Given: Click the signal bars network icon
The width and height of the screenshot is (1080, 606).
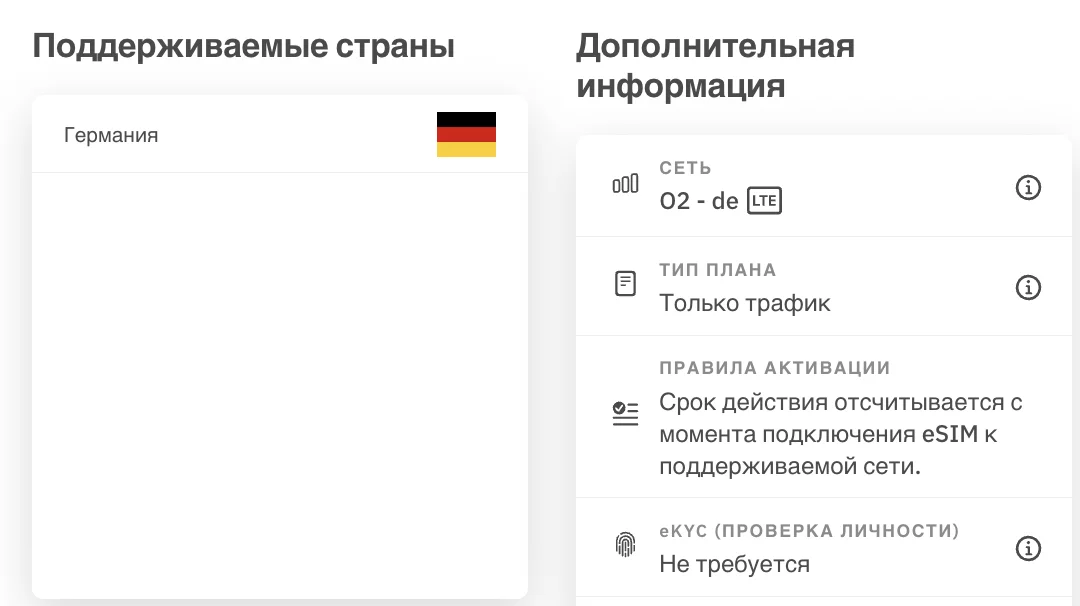Looking at the screenshot, I should coord(625,184).
